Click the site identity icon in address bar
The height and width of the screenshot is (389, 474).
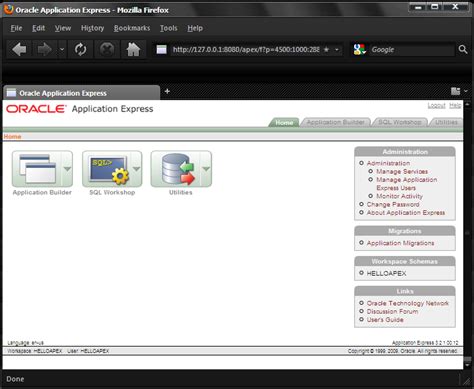click(x=161, y=50)
